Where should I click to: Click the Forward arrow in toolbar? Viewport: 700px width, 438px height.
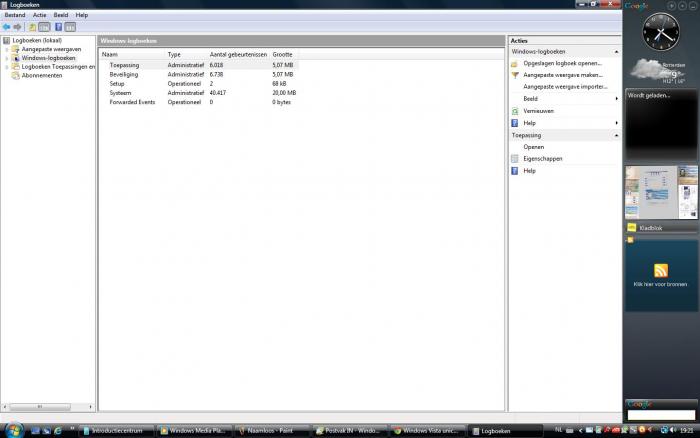(17, 27)
